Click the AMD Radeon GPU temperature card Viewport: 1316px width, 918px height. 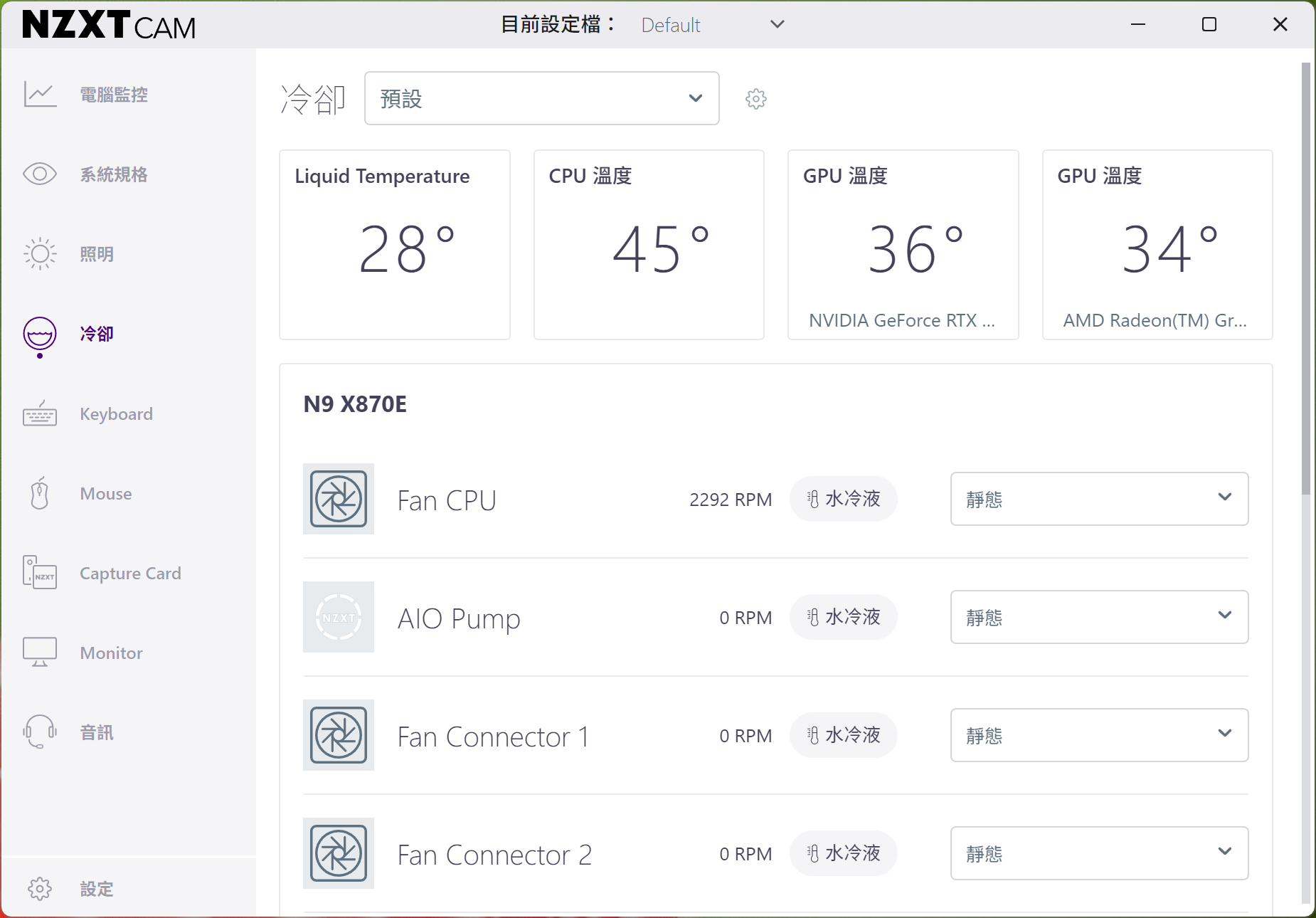(x=1157, y=245)
